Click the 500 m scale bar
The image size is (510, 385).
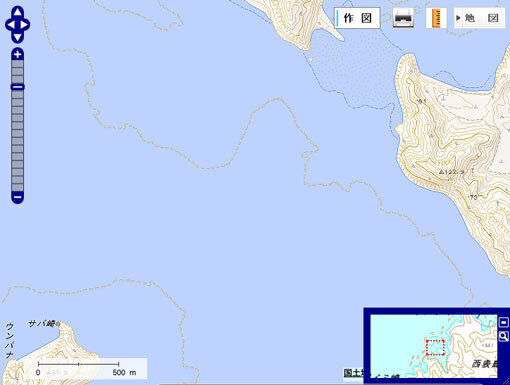click(x=79, y=368)
